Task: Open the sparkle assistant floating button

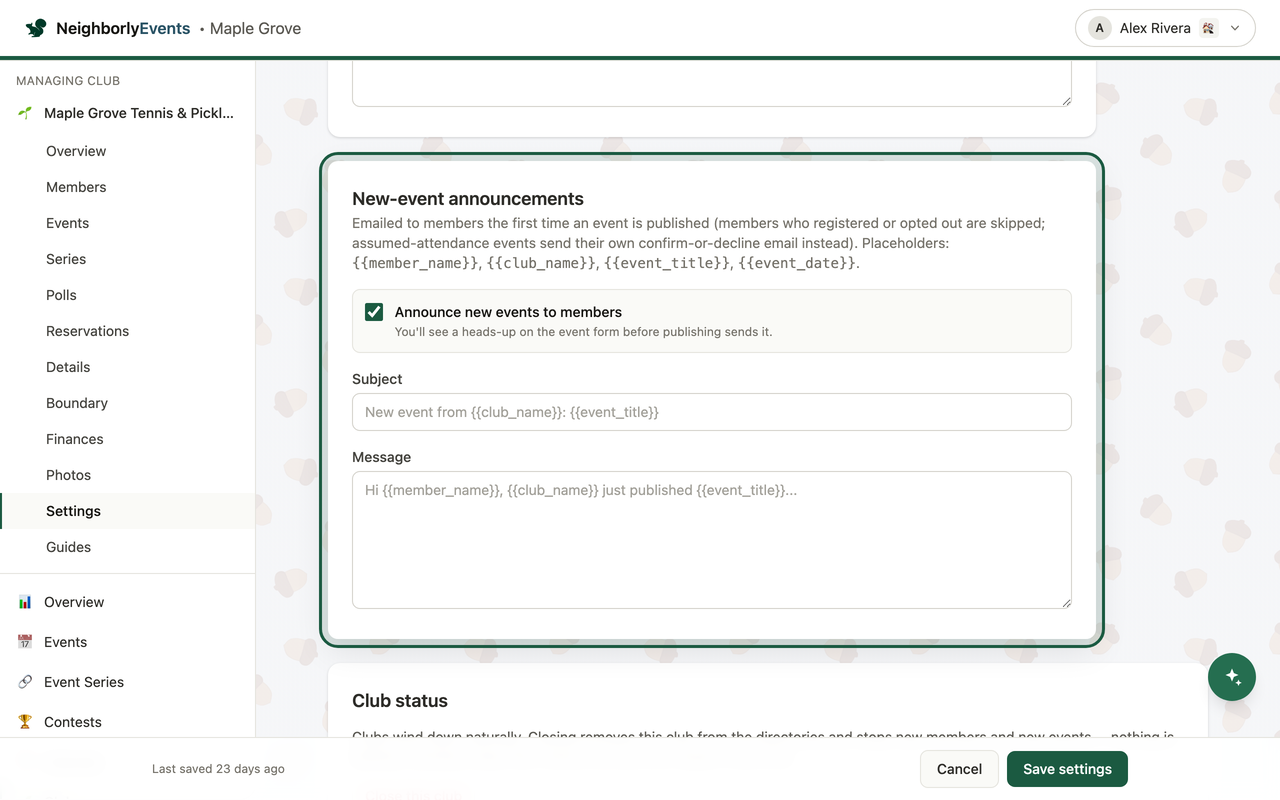Action: (1232, 677)
